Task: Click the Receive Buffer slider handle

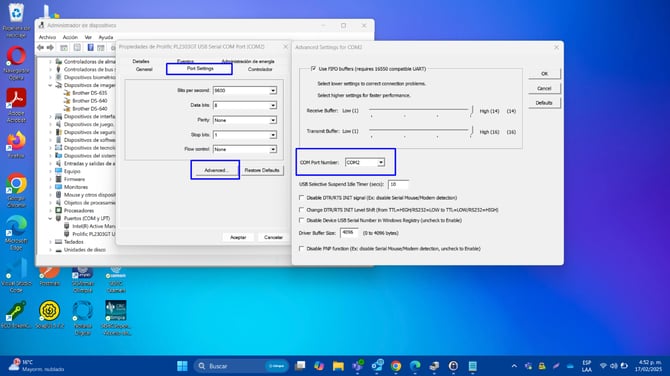Action: (x=471, y=111)
